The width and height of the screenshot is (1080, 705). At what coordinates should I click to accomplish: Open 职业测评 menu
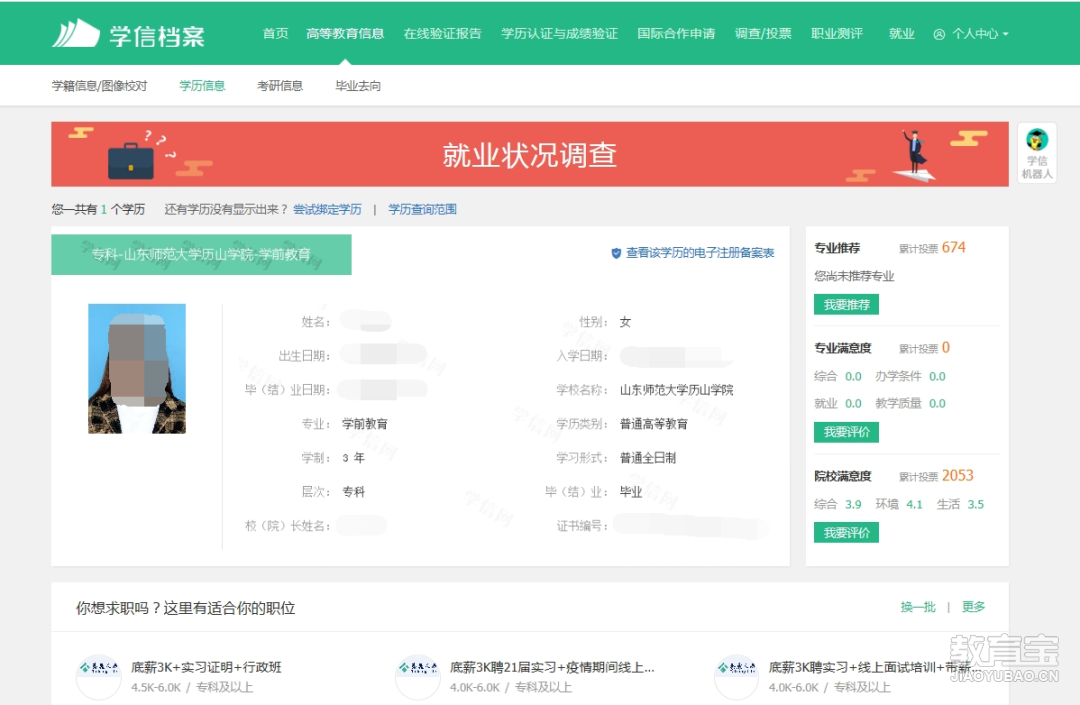tap(837, 33)
